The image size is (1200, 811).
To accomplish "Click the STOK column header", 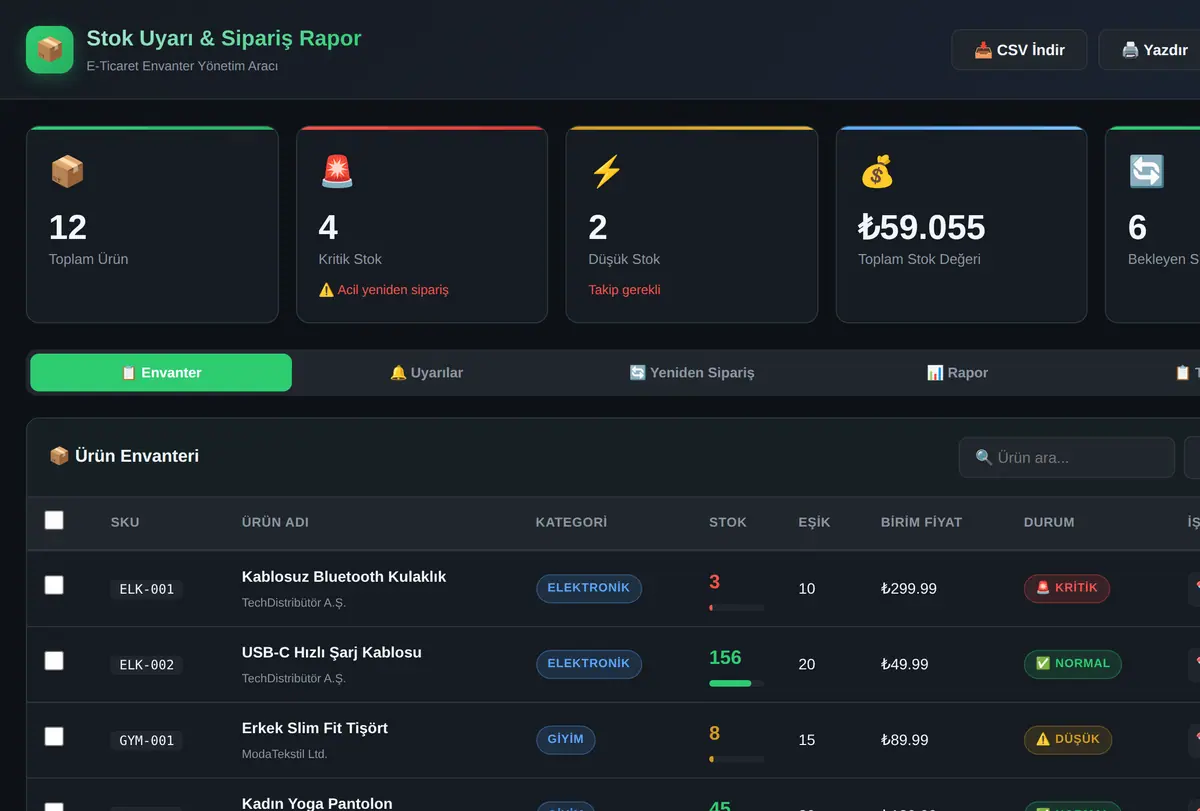I will click(x=728, y=522).
